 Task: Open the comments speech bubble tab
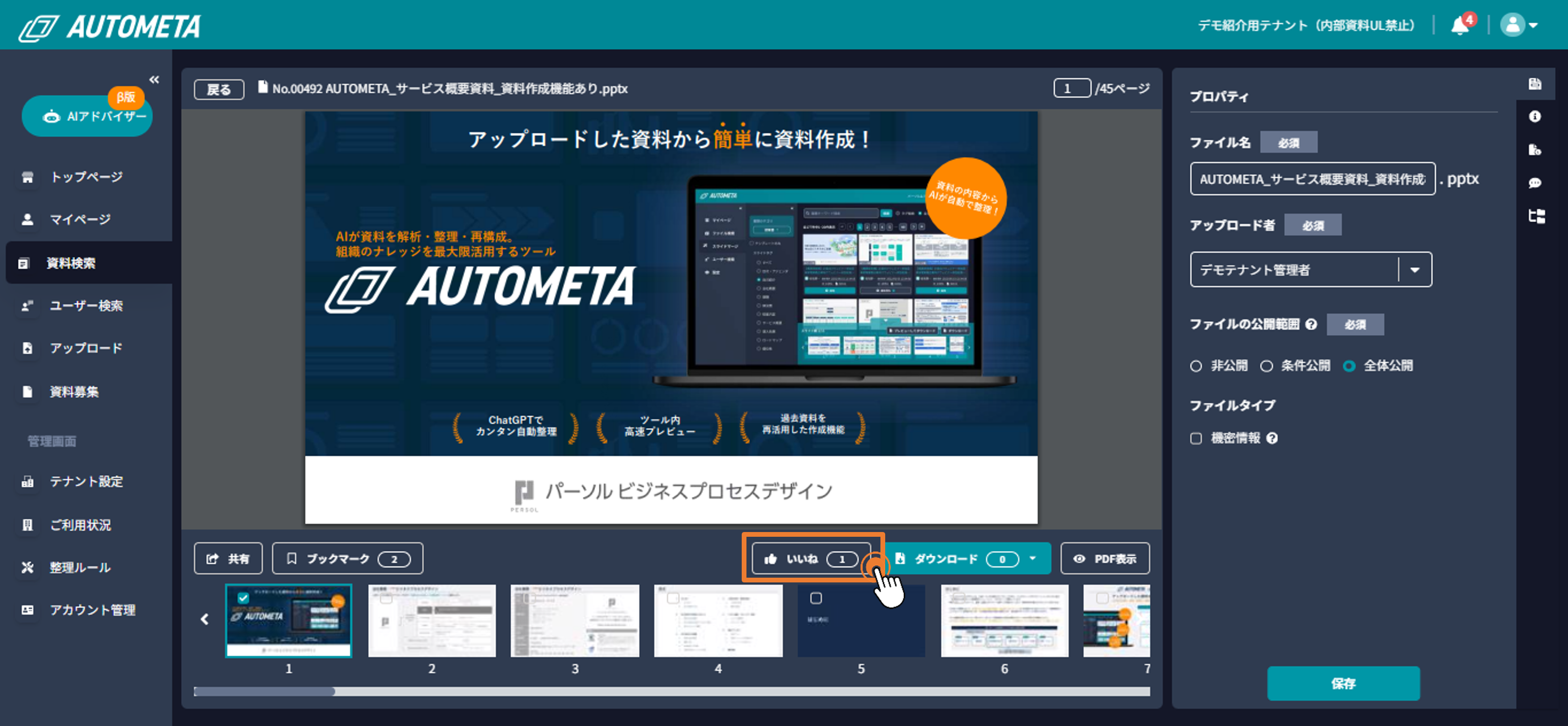[1535, 184]
